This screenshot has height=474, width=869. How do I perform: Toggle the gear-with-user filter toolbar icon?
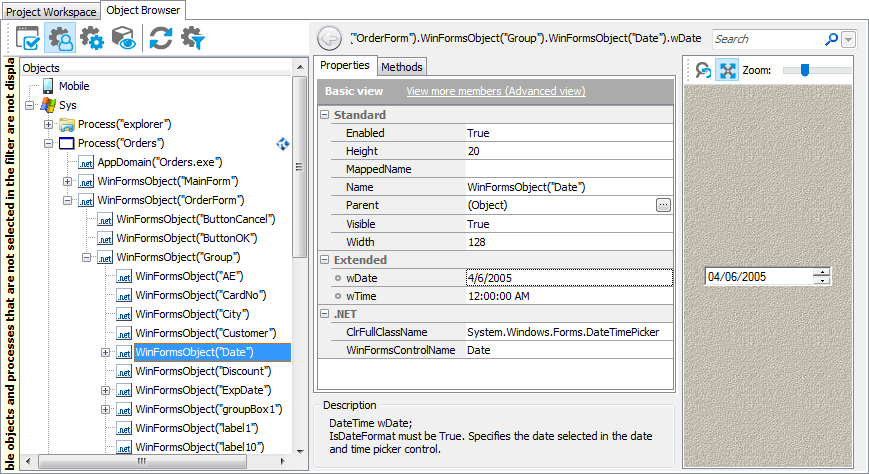[60, 39]
